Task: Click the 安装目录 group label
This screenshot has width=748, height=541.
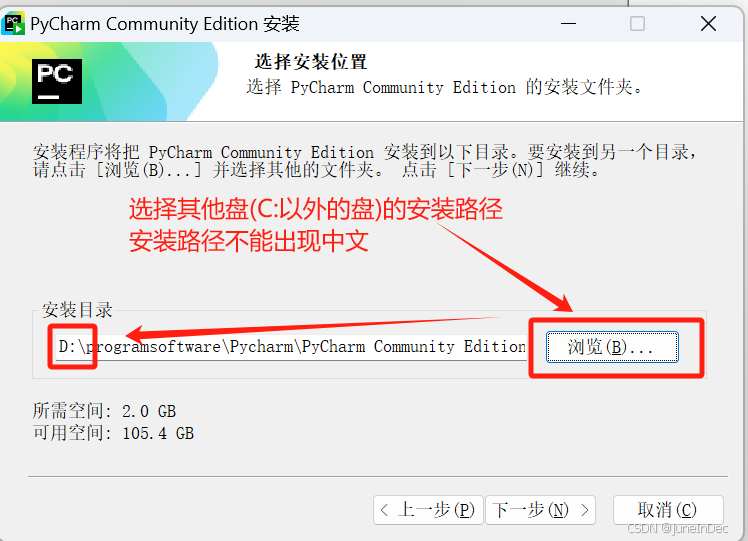Action: pyautogui.click(x=77, y=310)
